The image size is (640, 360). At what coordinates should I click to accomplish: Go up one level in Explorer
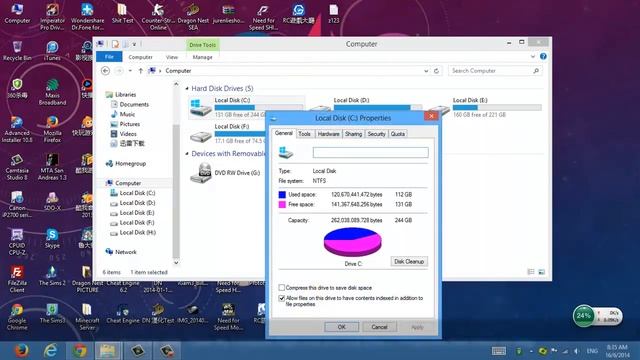tap(140, 71)
